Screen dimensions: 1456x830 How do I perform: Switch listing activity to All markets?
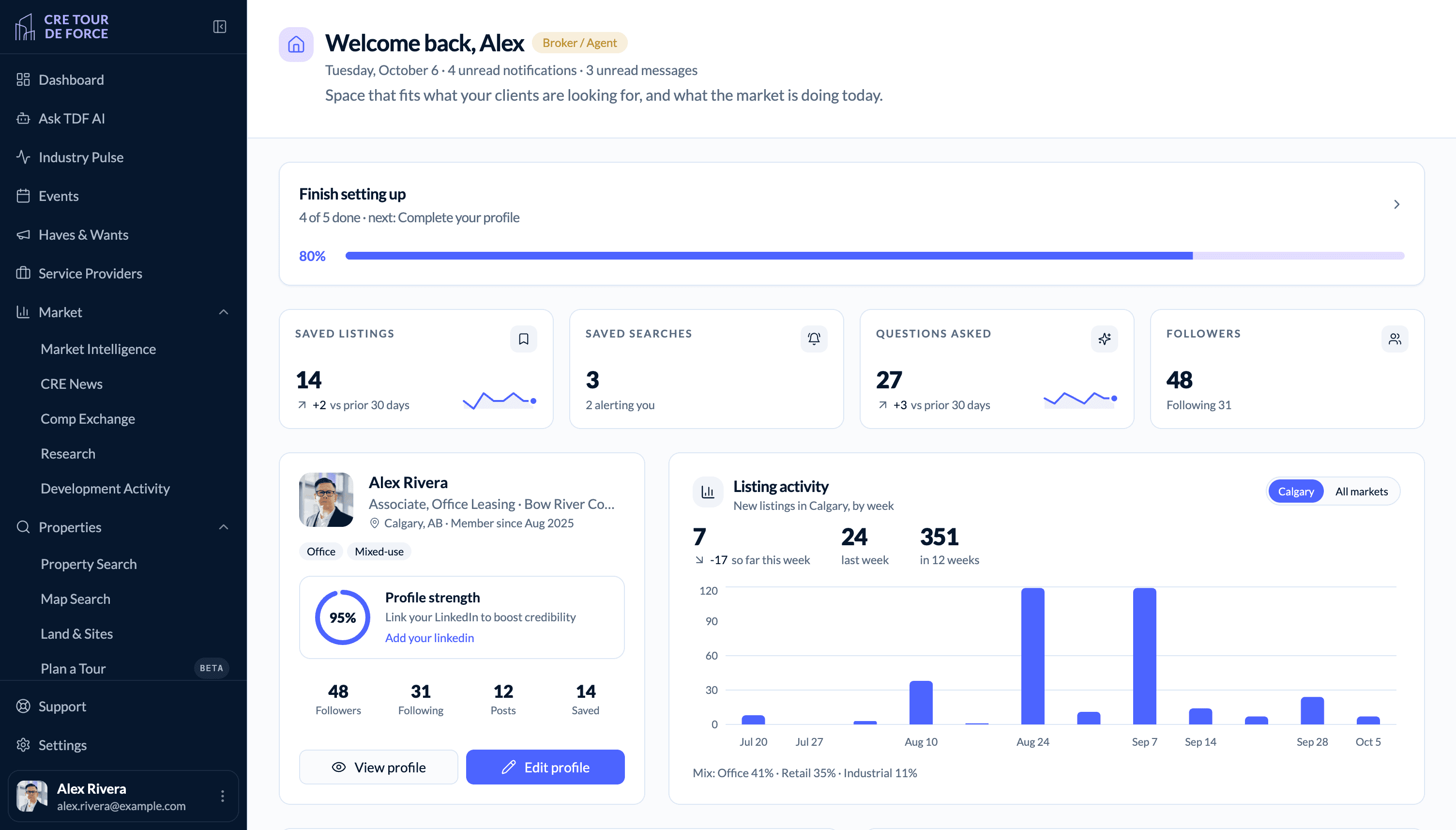click(x=1362, y=492)
